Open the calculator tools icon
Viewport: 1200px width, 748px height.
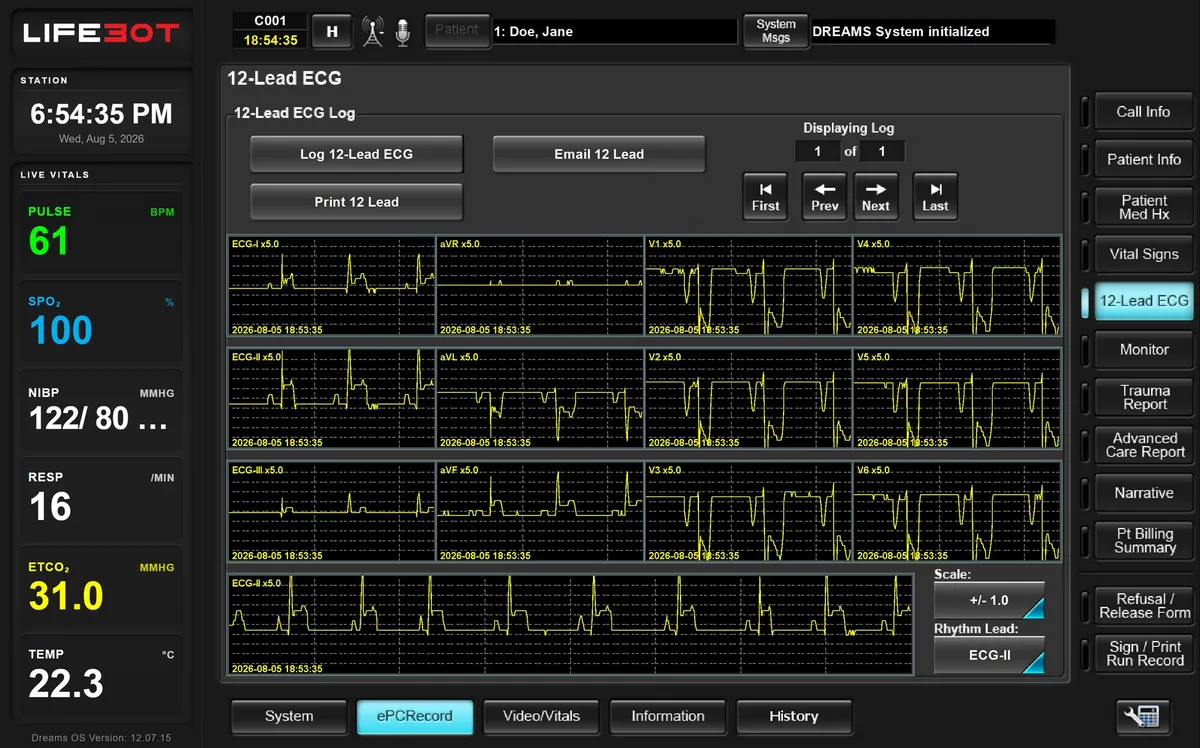pos(1142,716)
